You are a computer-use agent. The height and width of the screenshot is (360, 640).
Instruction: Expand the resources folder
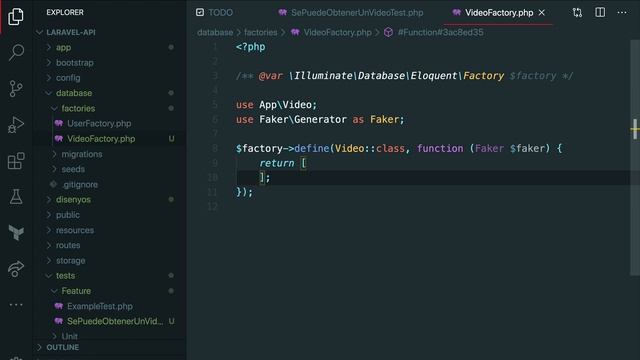75,230
